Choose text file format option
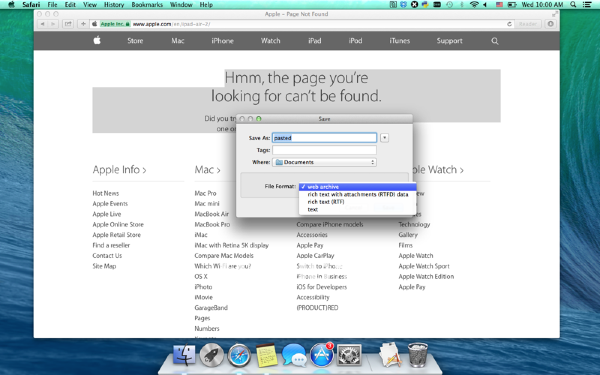Screen dimensions: 600x375 coord(357,209)
